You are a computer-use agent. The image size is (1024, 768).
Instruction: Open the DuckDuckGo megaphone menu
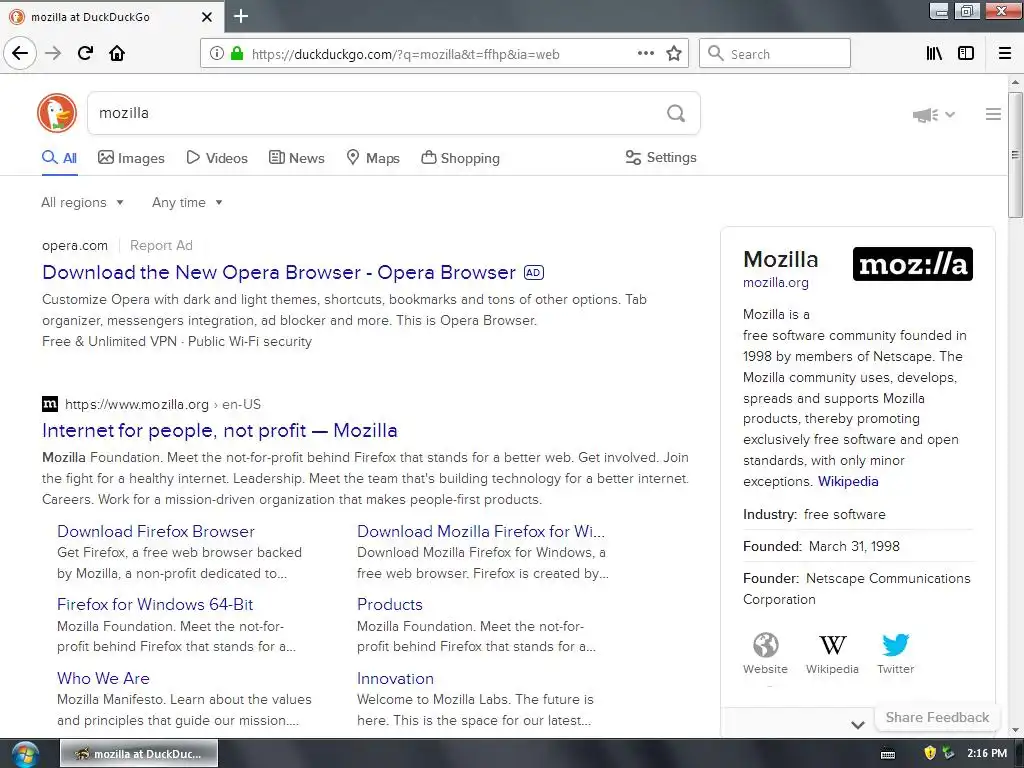(933, 115)
